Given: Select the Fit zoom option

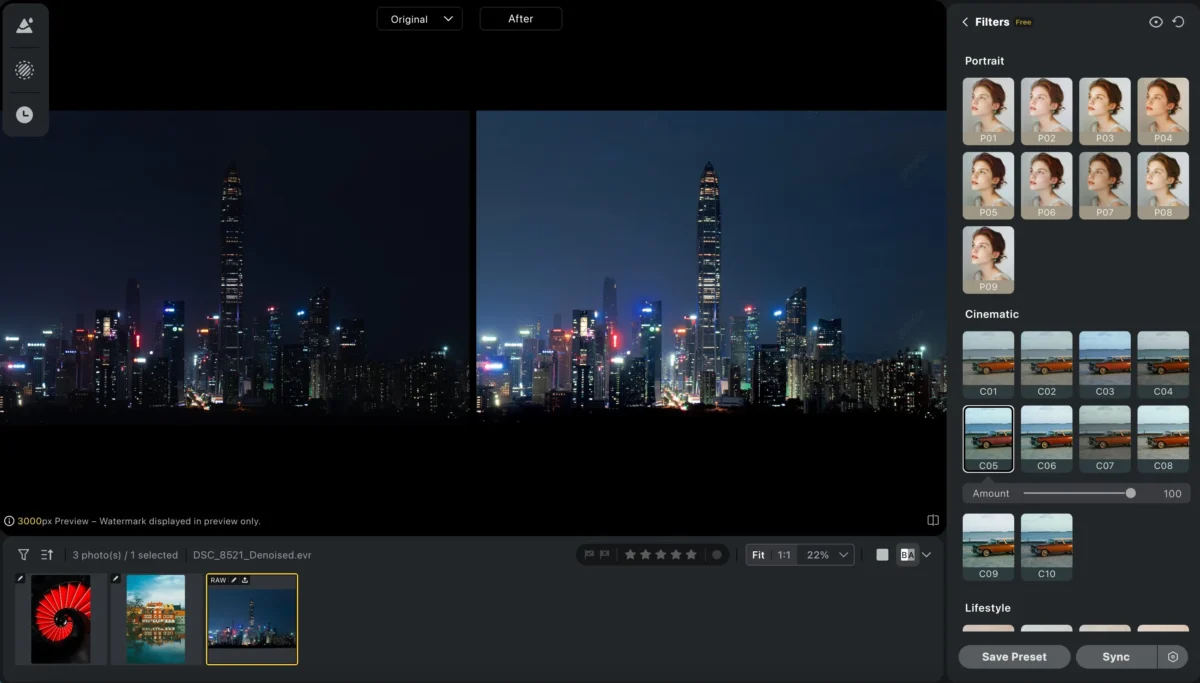Looking at the screenshot, I should 759,555.
